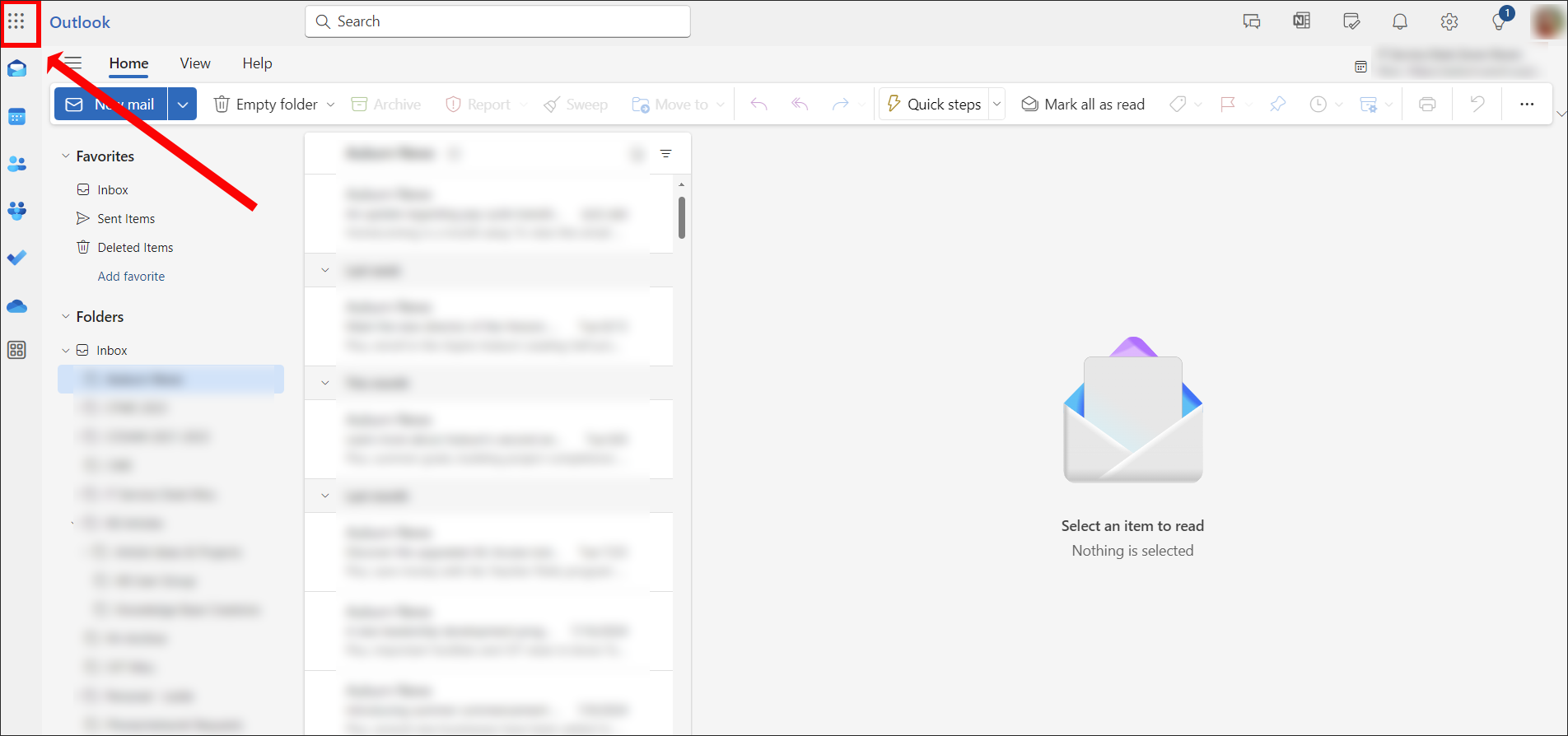This screenshot has height=736, width=1568.
Task: Open the notifications bell
Action: pos(1400,22)
